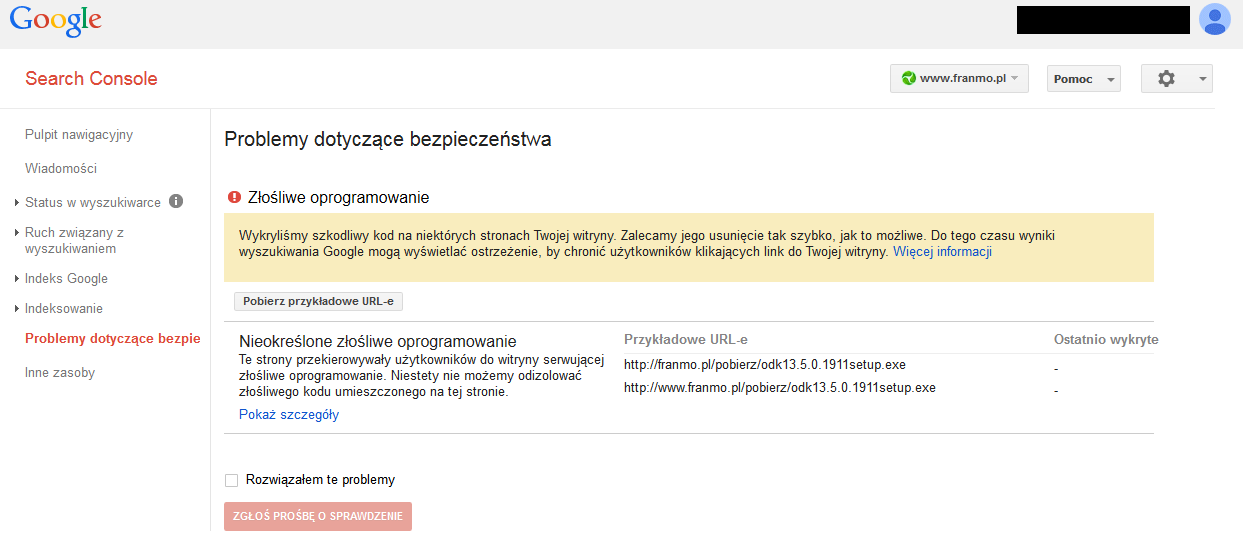Go to Pulpit nawigacyjny
Screen dimensions: 1243x540
pyautogui.click(x=79, y=135)
